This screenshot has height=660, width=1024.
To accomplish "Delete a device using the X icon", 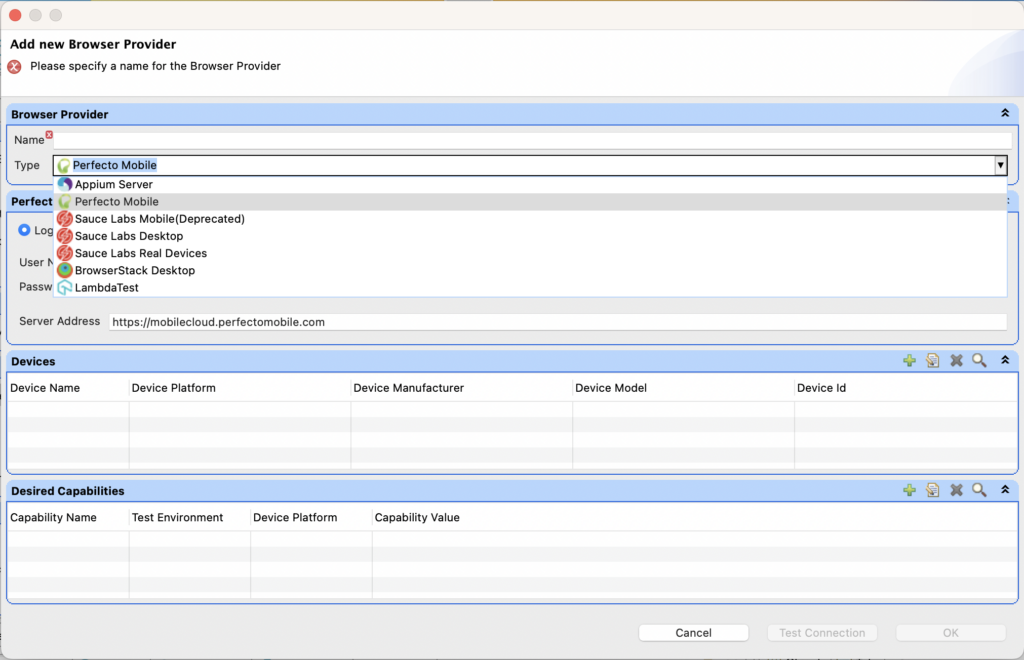I will click(x=956, y=360).
